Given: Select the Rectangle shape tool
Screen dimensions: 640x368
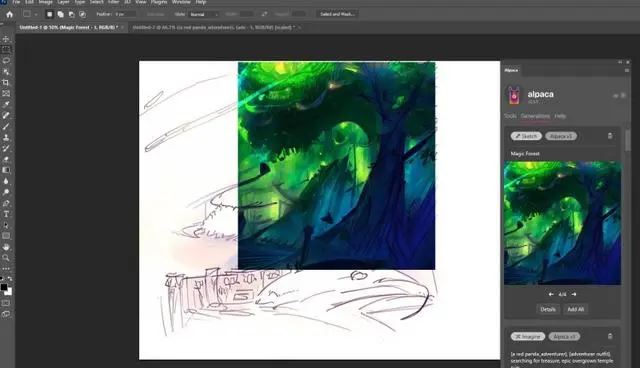Looking at the screenshot, I should 6,236.
